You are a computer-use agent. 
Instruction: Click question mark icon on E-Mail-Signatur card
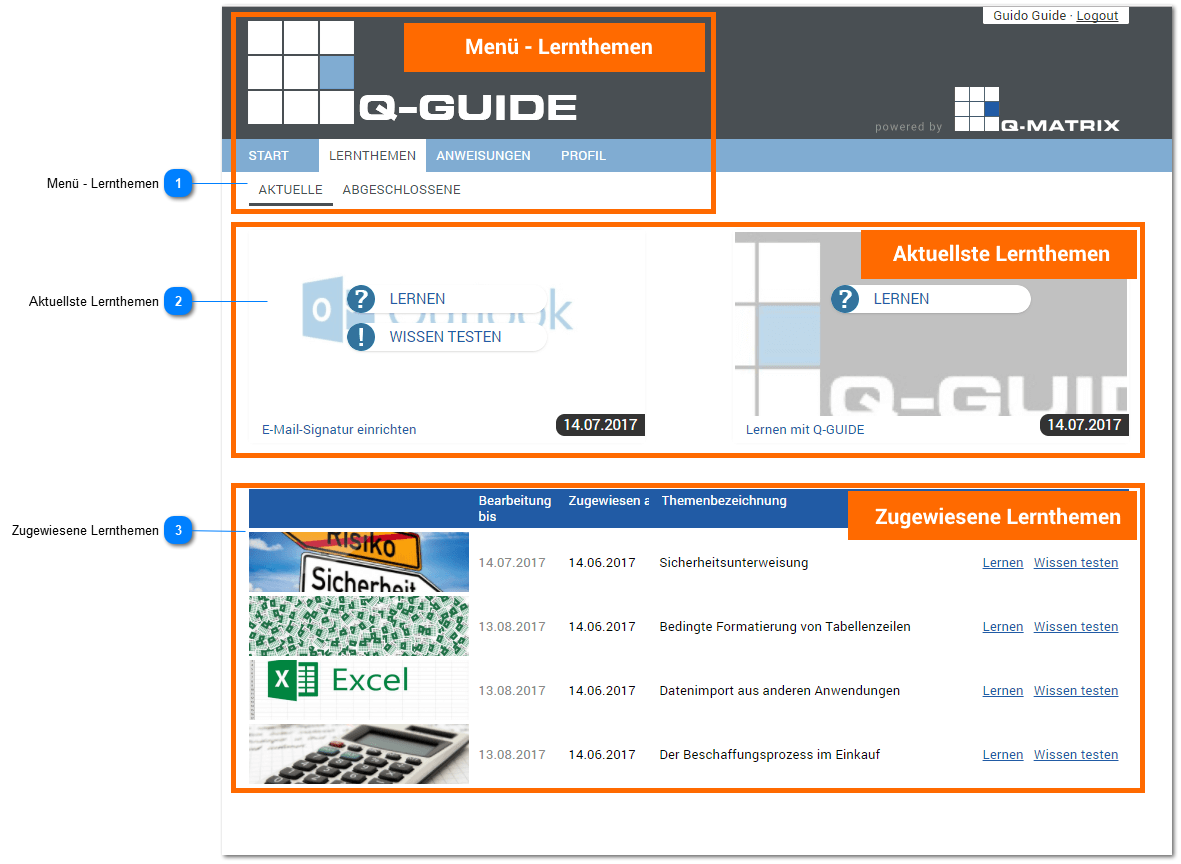point(361,299)
